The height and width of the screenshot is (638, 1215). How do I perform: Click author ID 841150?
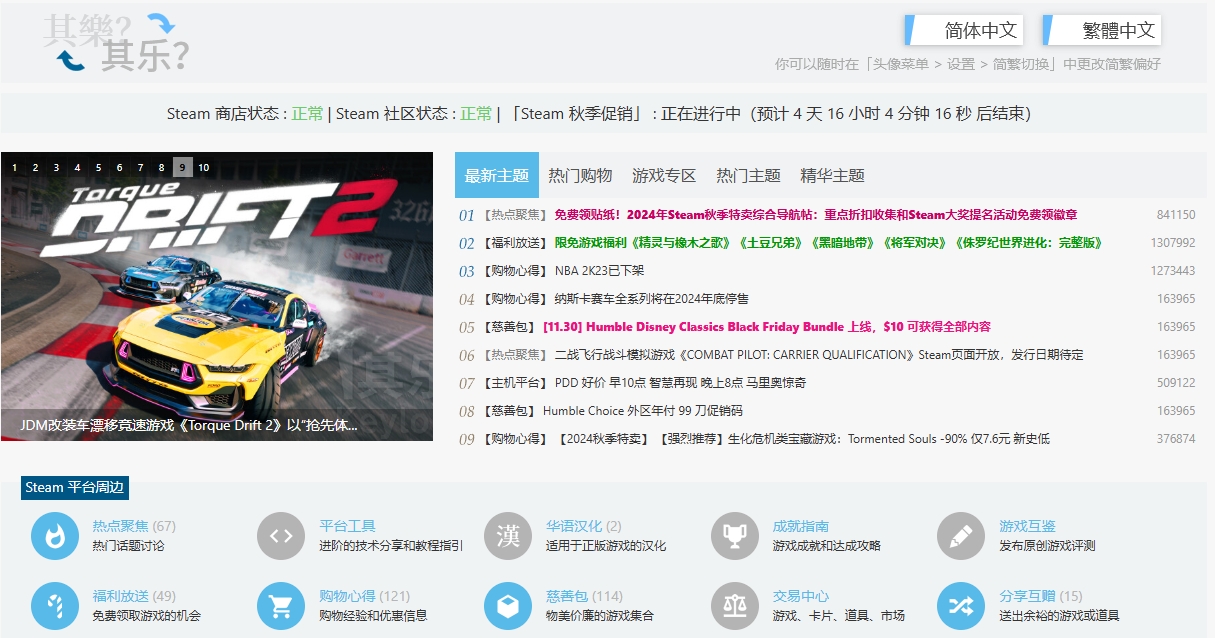click(x=1175, y=215)
